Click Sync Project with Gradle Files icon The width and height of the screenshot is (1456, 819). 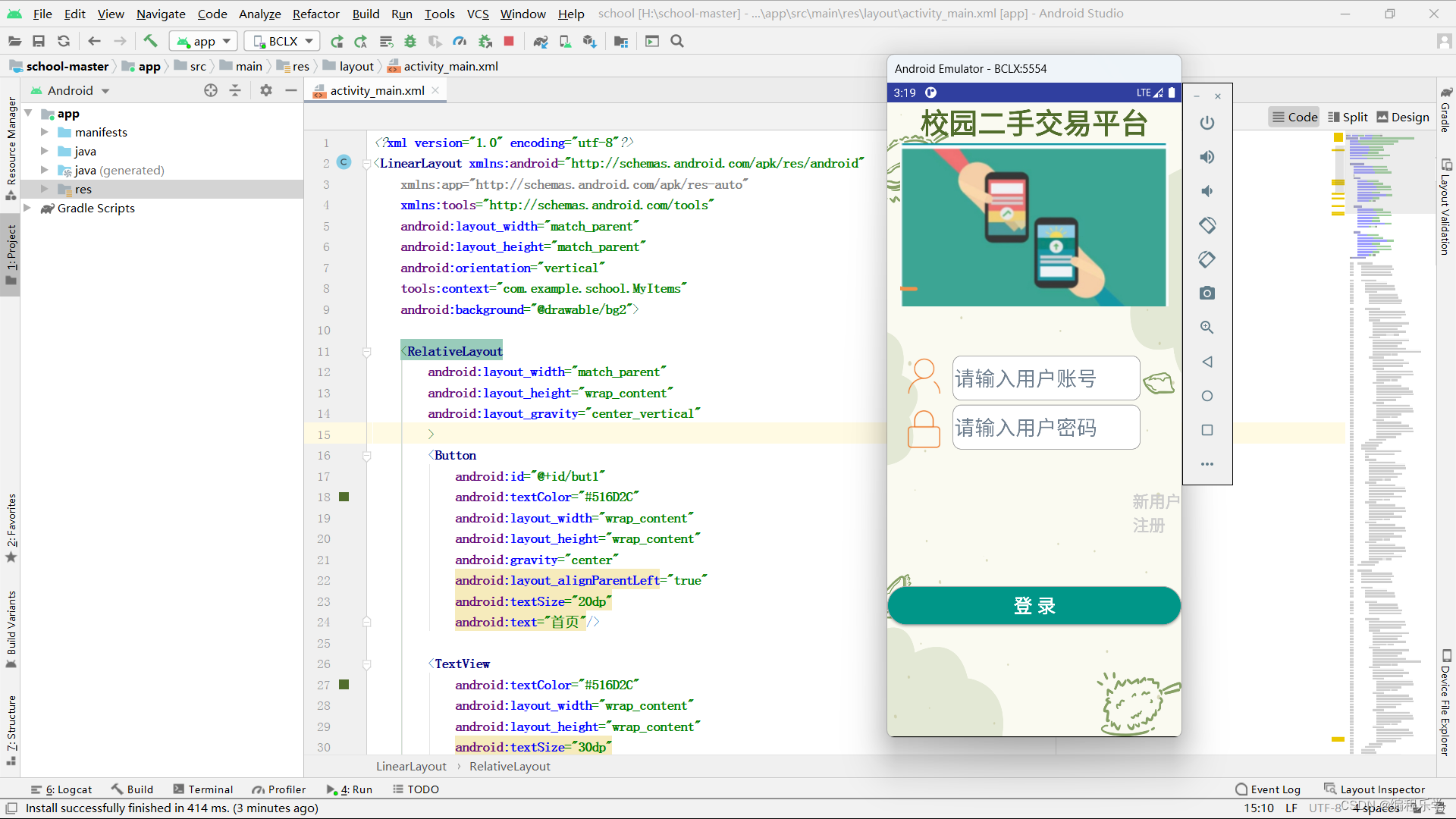541,41
